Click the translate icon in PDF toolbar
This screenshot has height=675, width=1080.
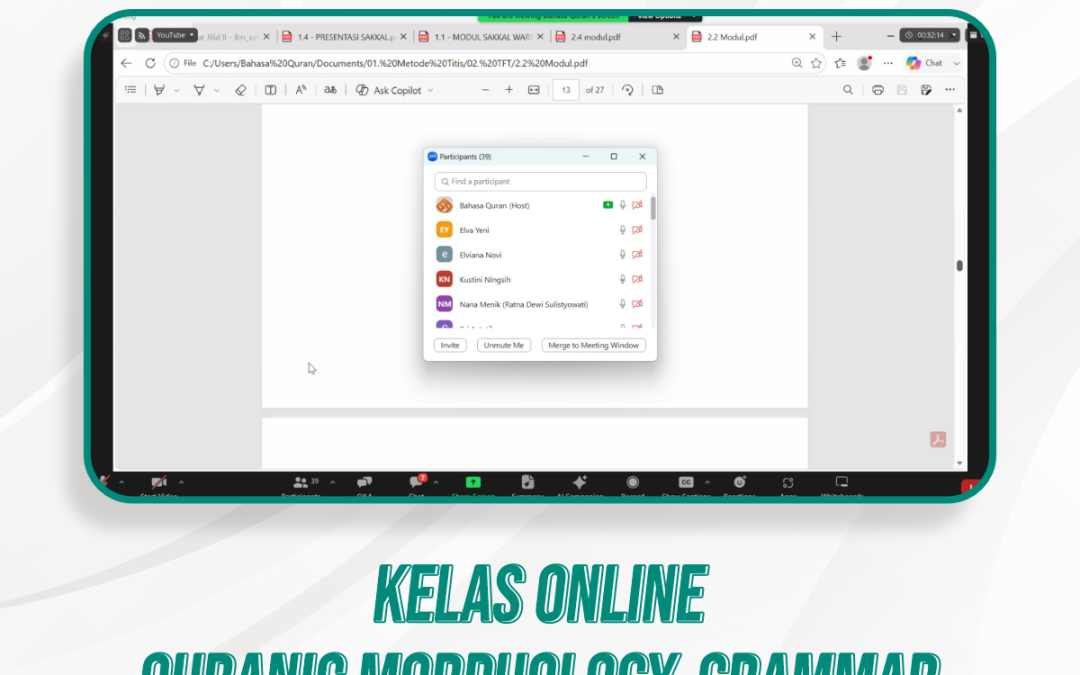[x=331, y=90]
